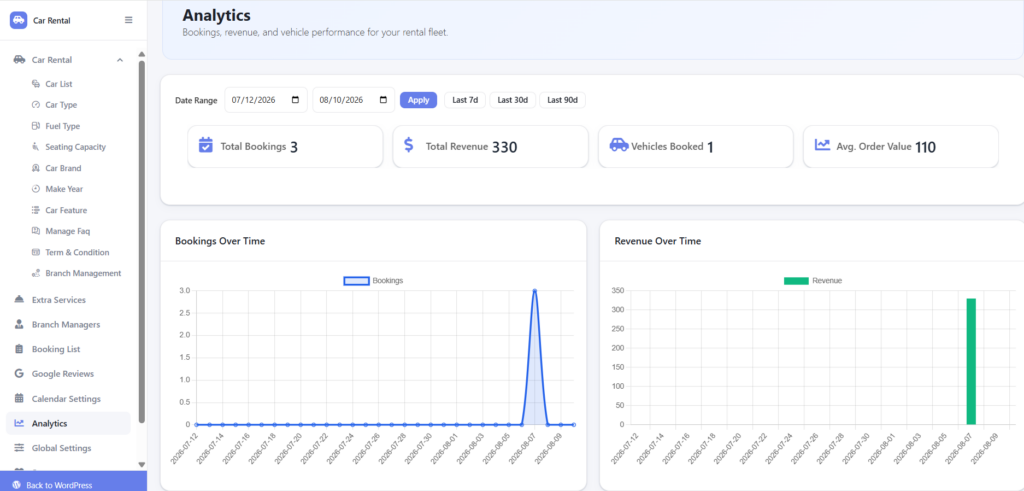
Task: Click the Avg. Order Value number 110
Action: click(x=925, y=148)
